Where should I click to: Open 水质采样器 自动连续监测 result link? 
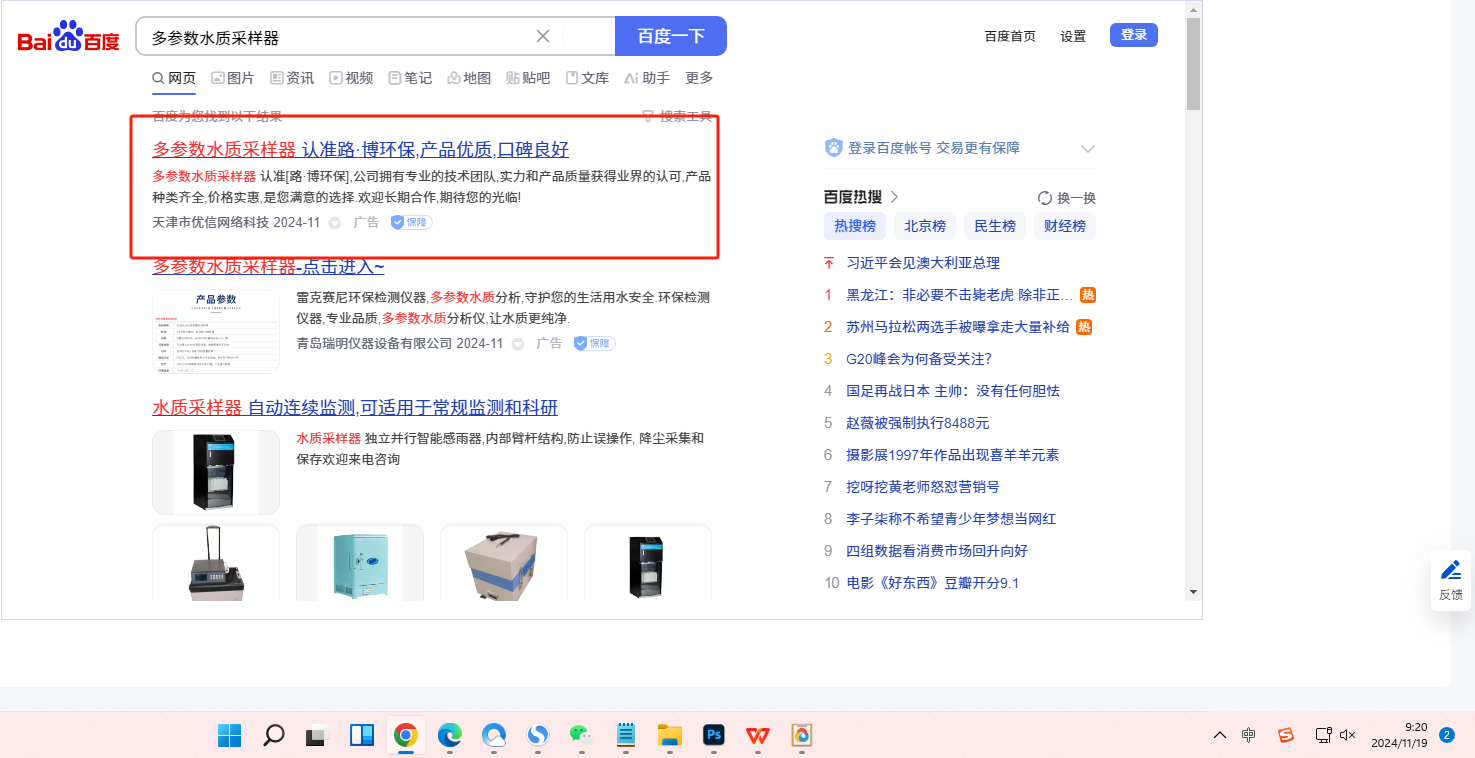click(355, 408)
